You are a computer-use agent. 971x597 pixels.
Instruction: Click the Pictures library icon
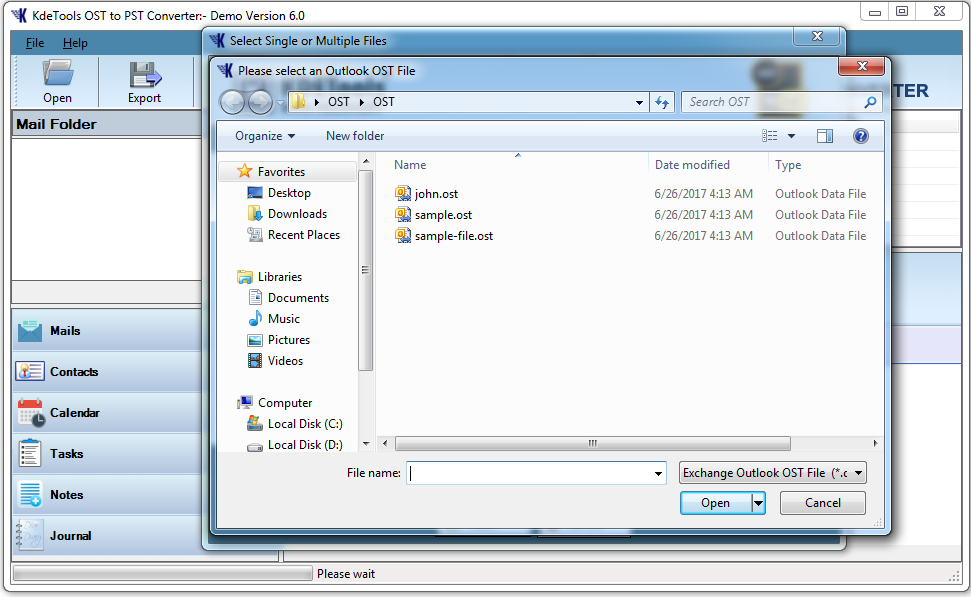(x=255, y=340)
